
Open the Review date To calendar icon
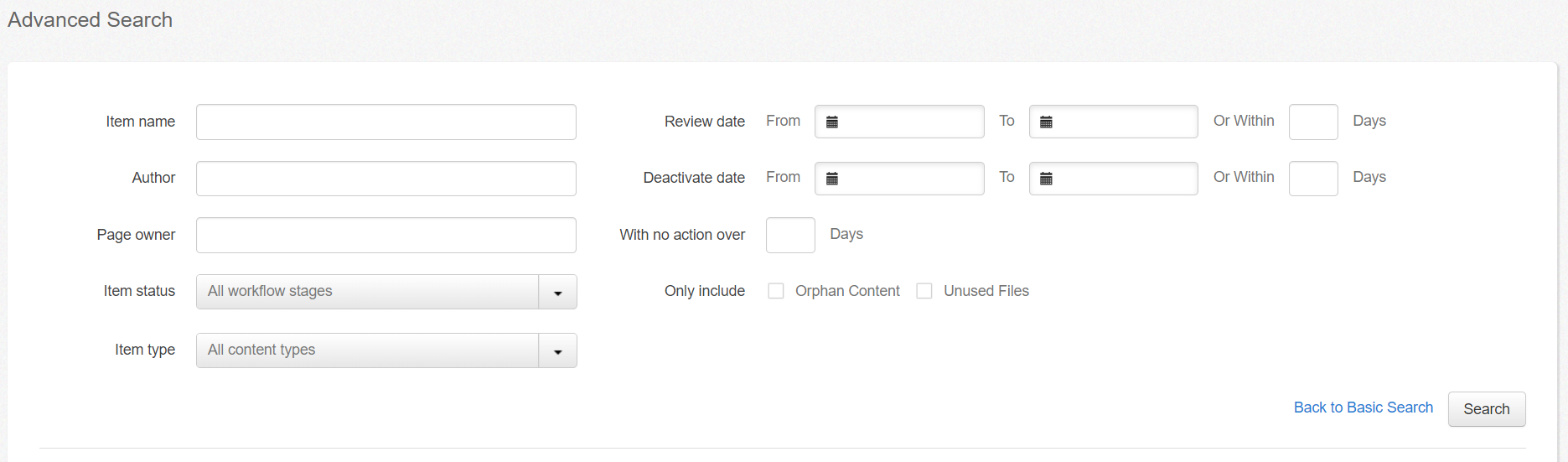pos(1046,122)
